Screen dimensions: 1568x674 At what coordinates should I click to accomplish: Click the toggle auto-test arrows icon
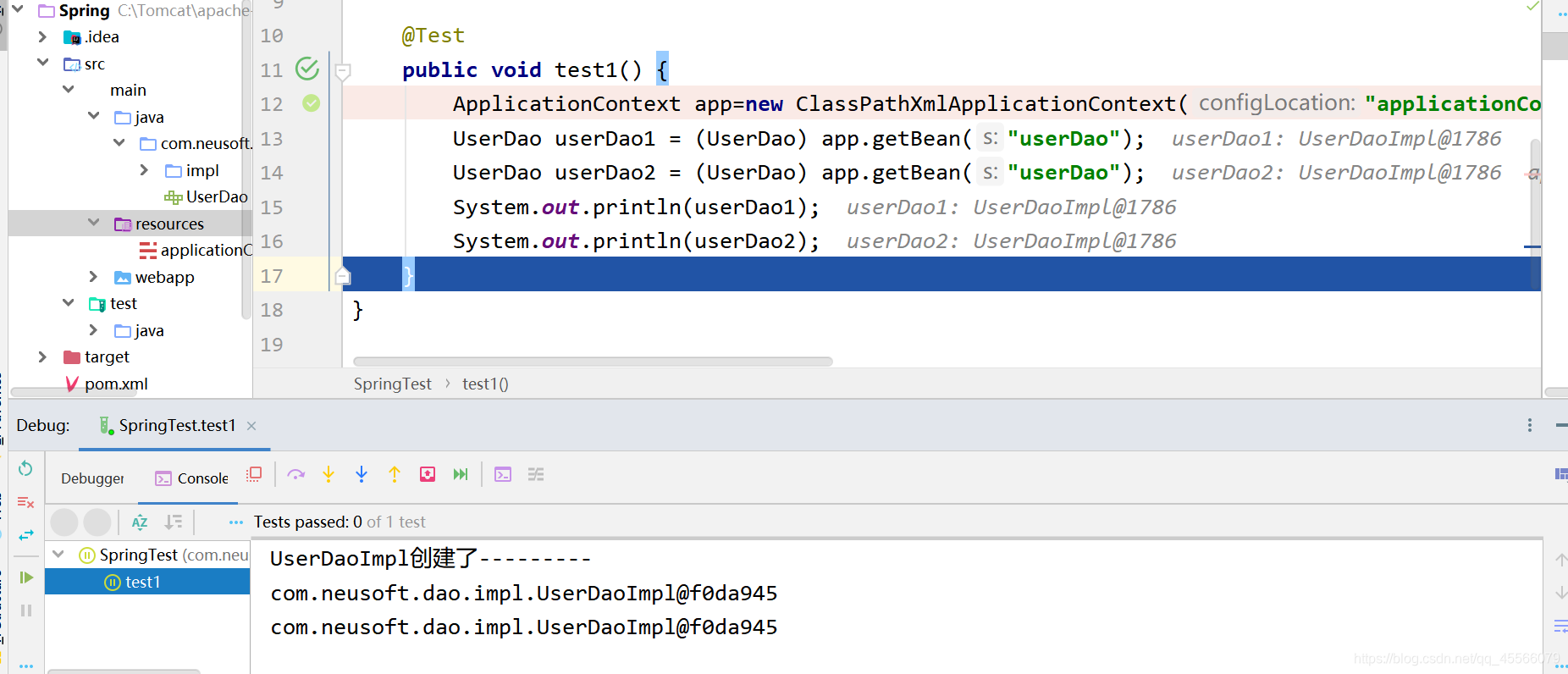coord(25,535)
